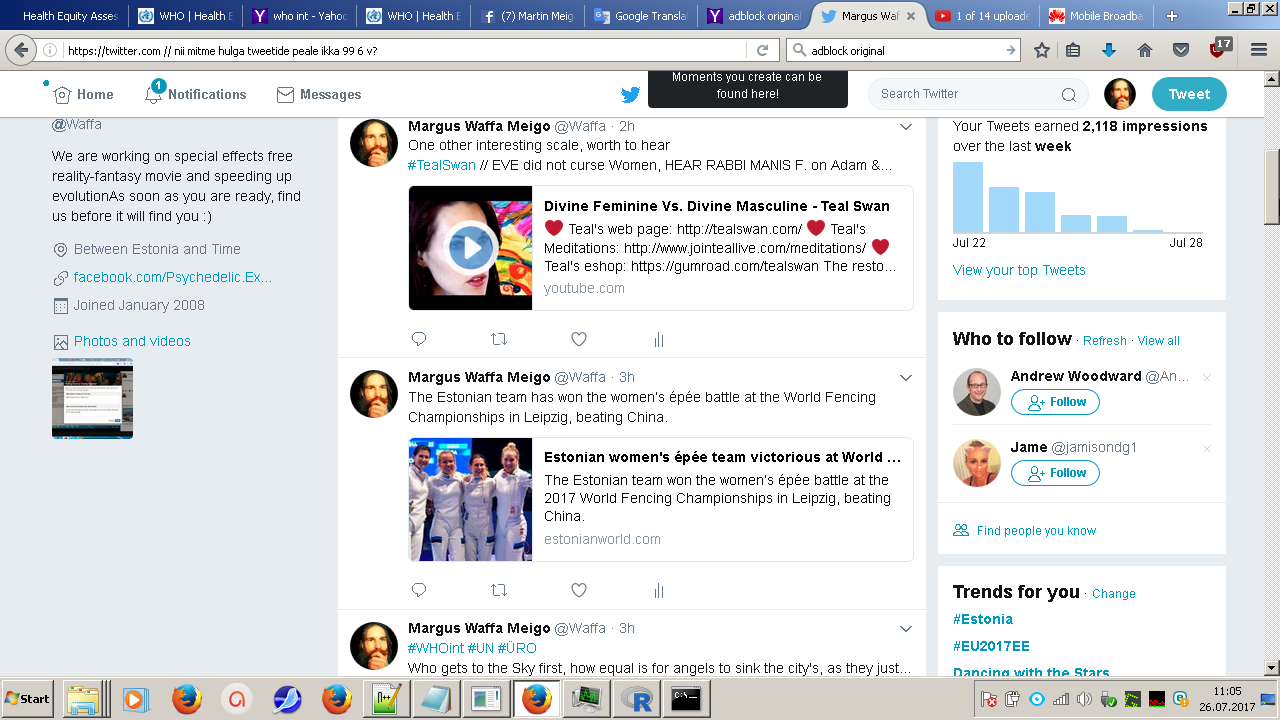This screenshot has height=720, width=1280.
Task: Click the Twitter bird logo
Action: [x=630, y=95]
